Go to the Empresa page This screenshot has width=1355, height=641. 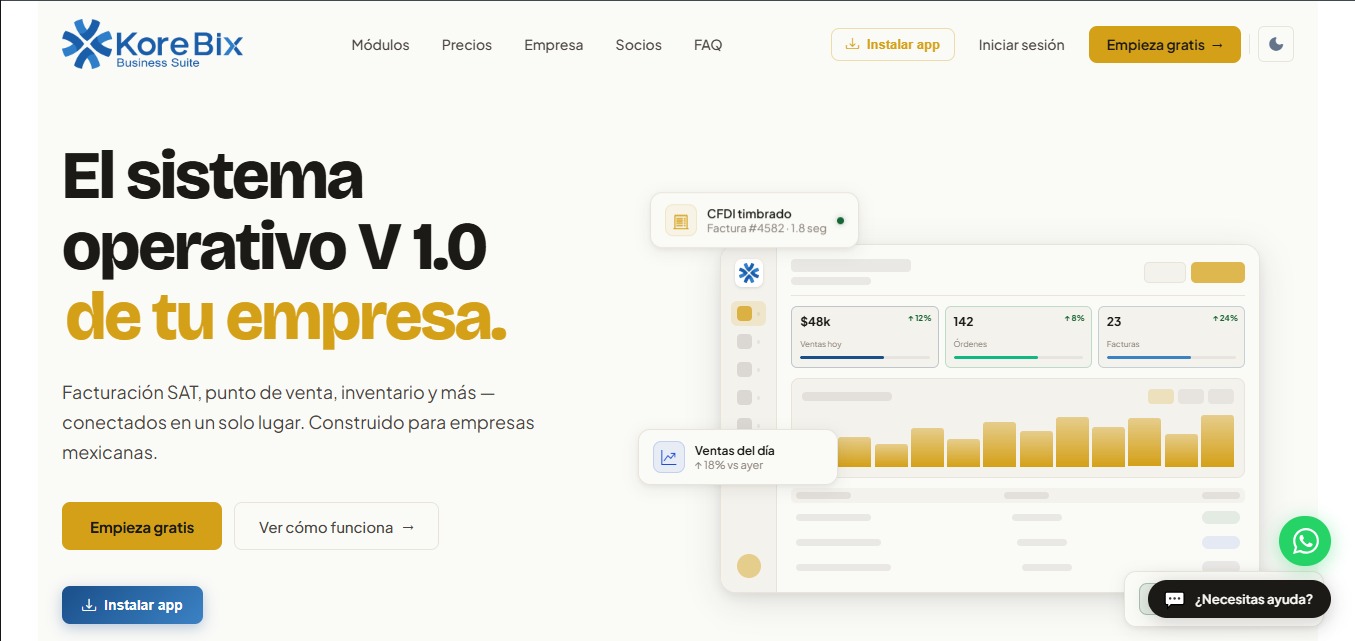pos(553,45)
